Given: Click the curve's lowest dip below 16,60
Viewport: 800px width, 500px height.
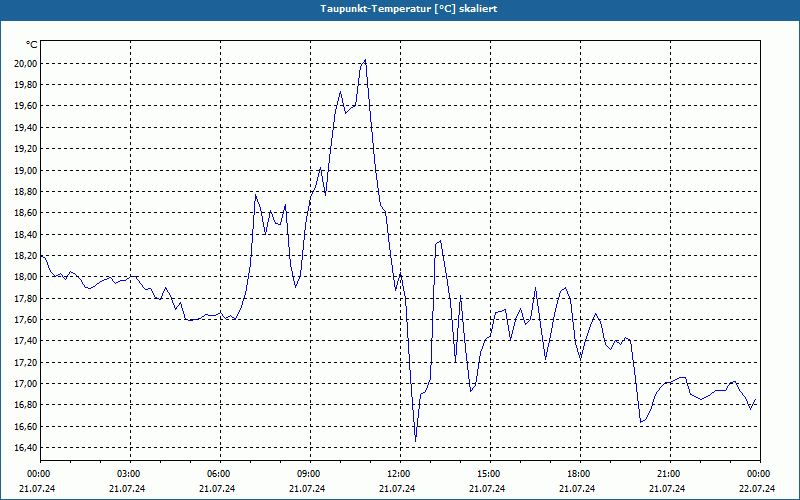Looking at the screenshot, I should pos(415,440).
